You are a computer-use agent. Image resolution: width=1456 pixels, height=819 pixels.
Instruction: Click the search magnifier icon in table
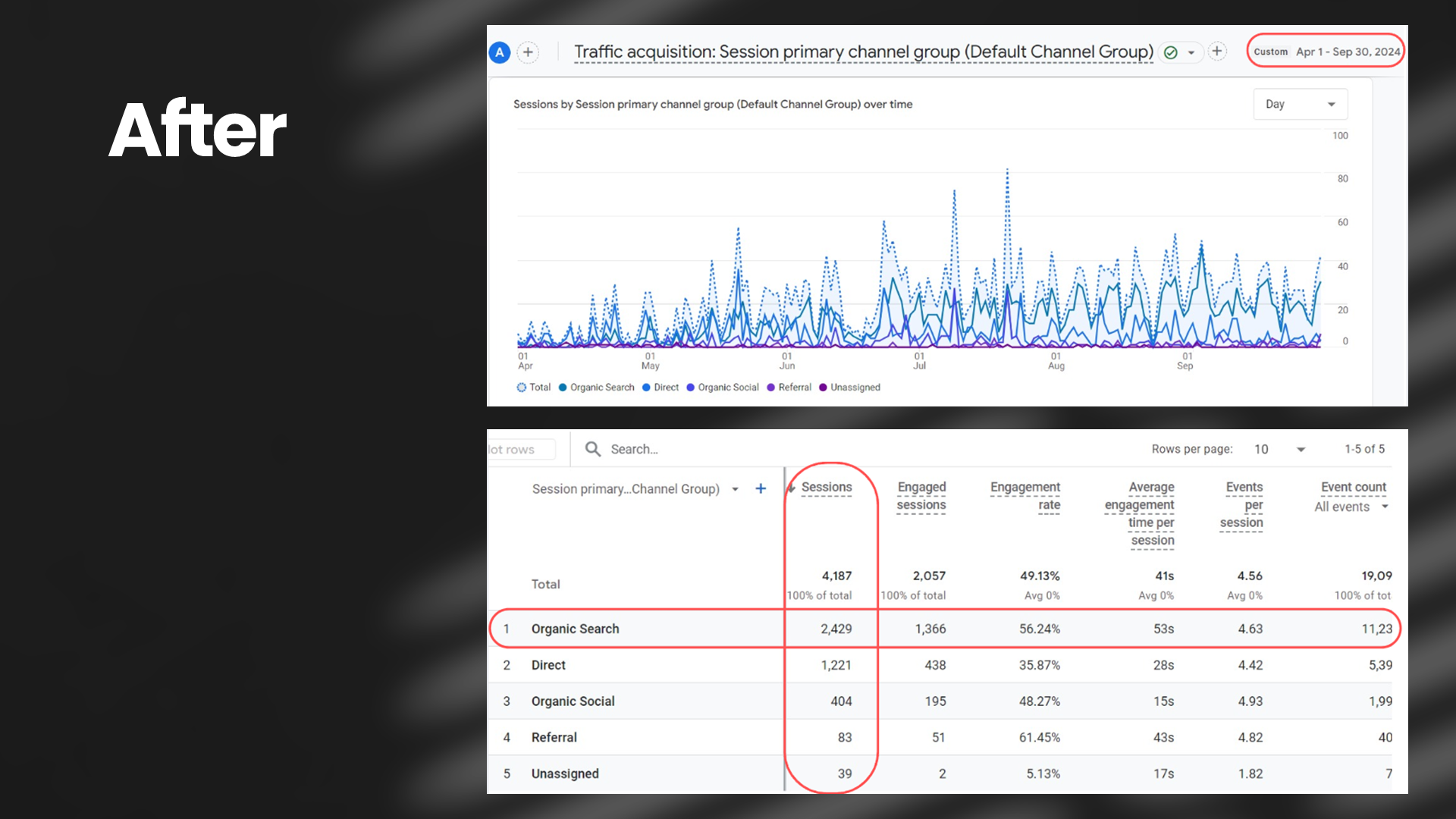[592, 449]
